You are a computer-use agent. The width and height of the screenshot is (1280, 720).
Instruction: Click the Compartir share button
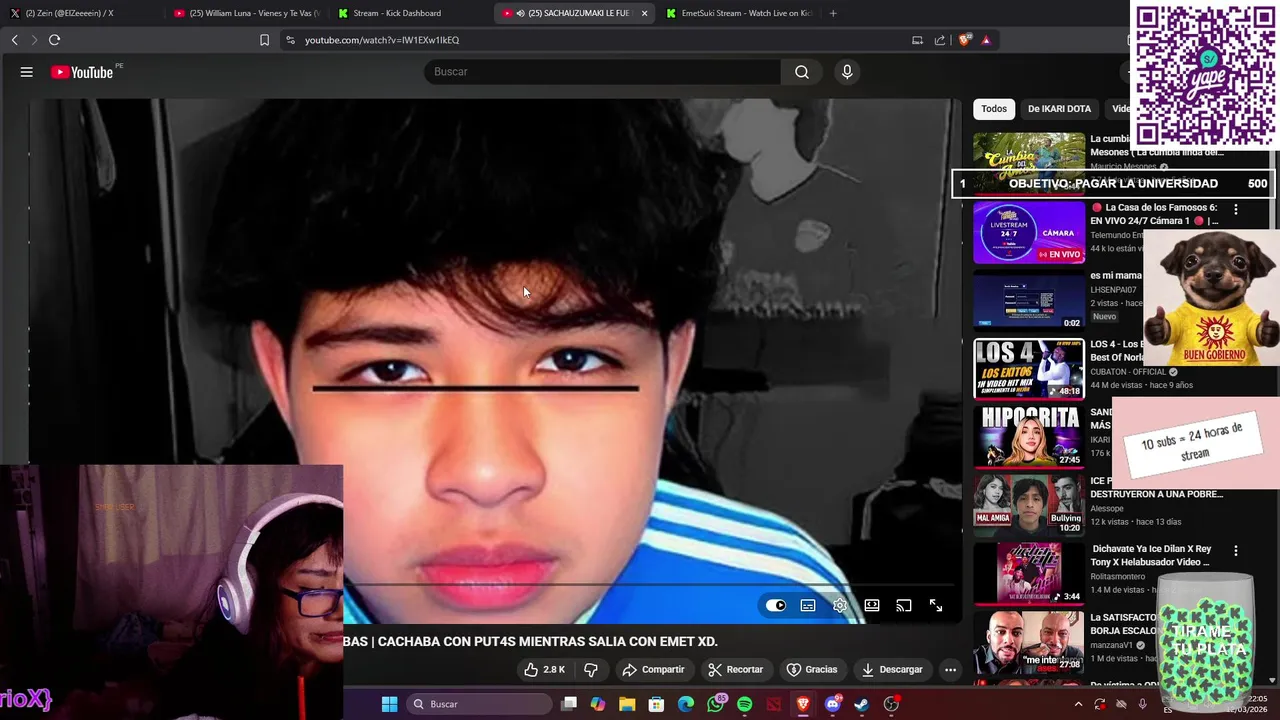(653, 669)
